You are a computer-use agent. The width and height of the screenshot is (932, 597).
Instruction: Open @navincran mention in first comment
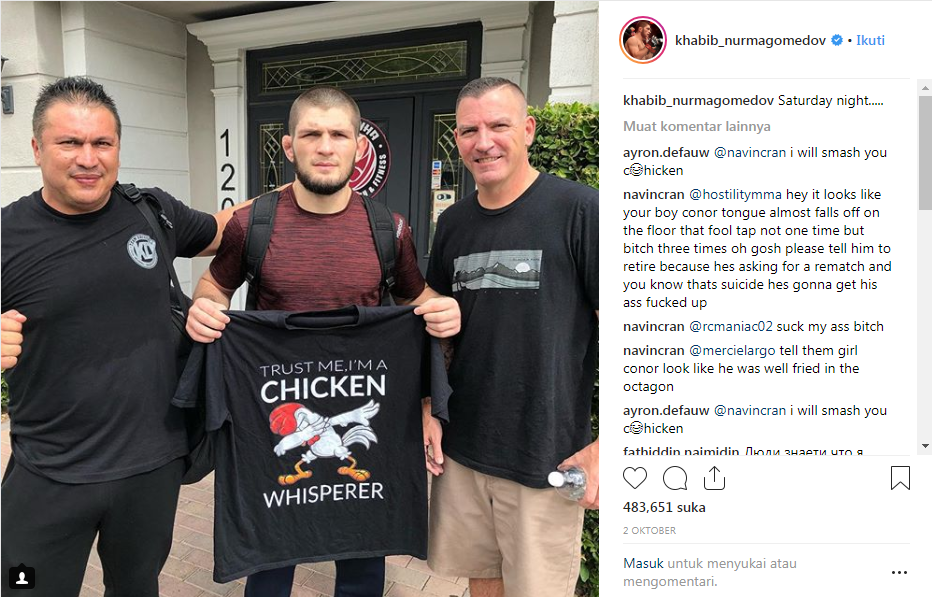click(x=750, y=152)
